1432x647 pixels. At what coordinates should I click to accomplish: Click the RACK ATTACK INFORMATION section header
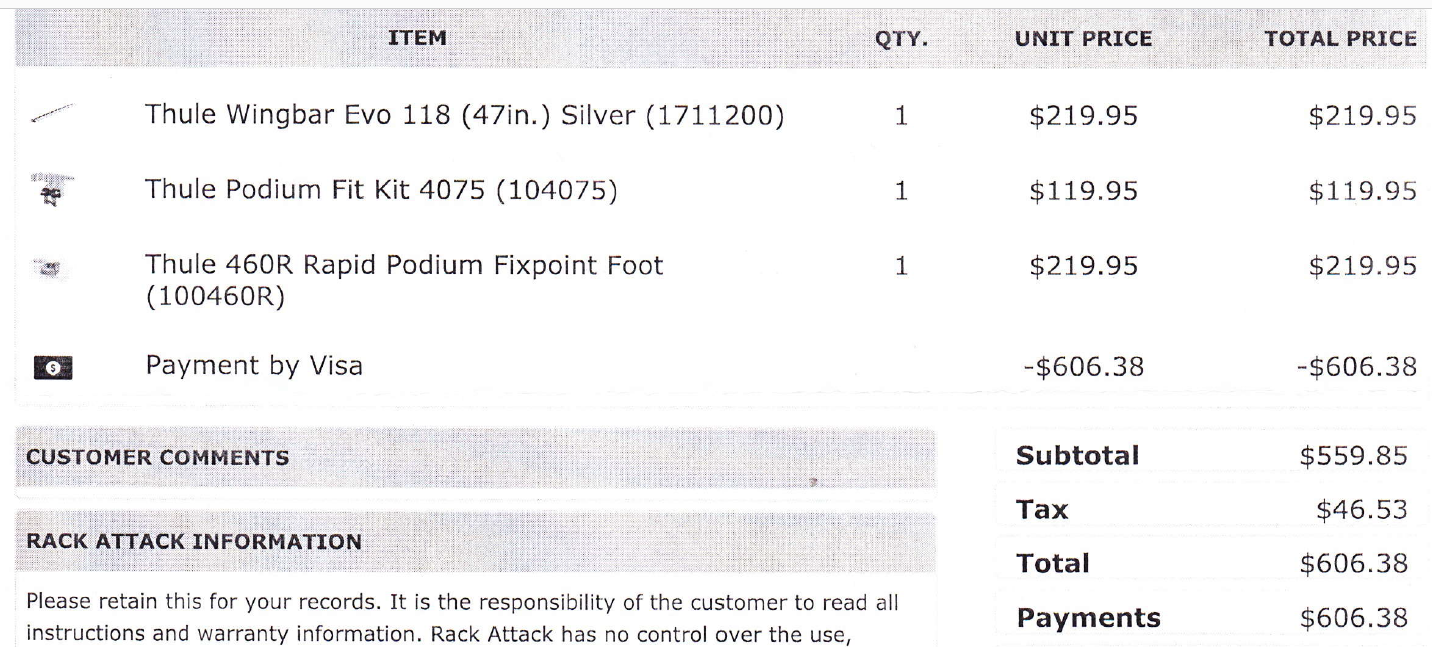point(194,542)
